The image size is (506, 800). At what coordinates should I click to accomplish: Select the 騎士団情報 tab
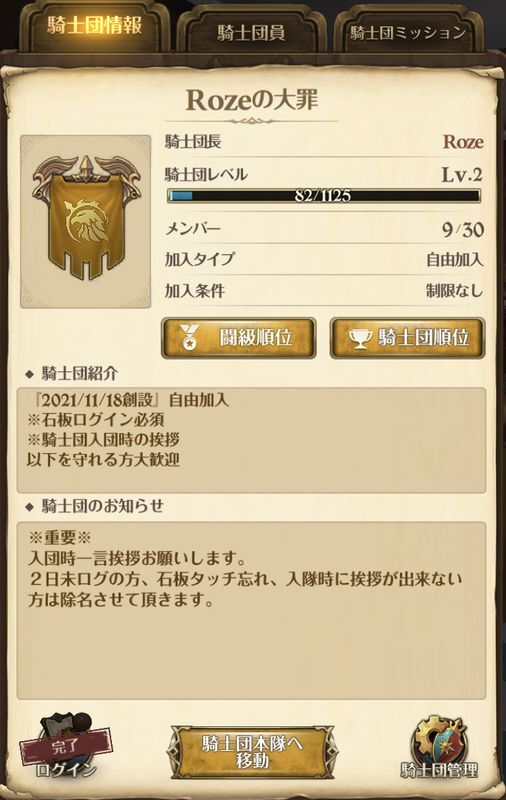click(94, 27)
